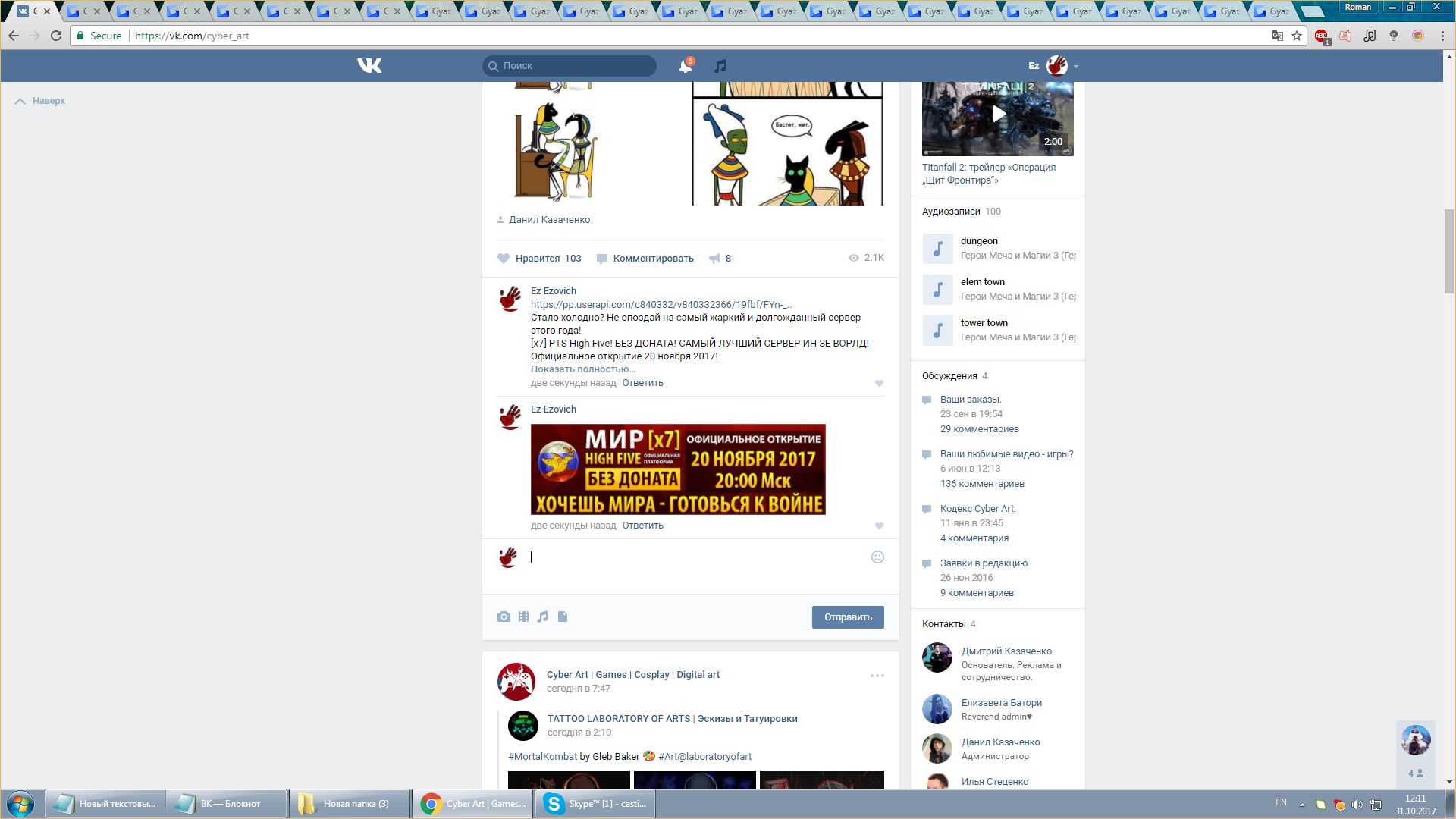This screenshot has height=819, width=1456.
Task: Like the post via Нравится heart
Action: coord(504,259)
